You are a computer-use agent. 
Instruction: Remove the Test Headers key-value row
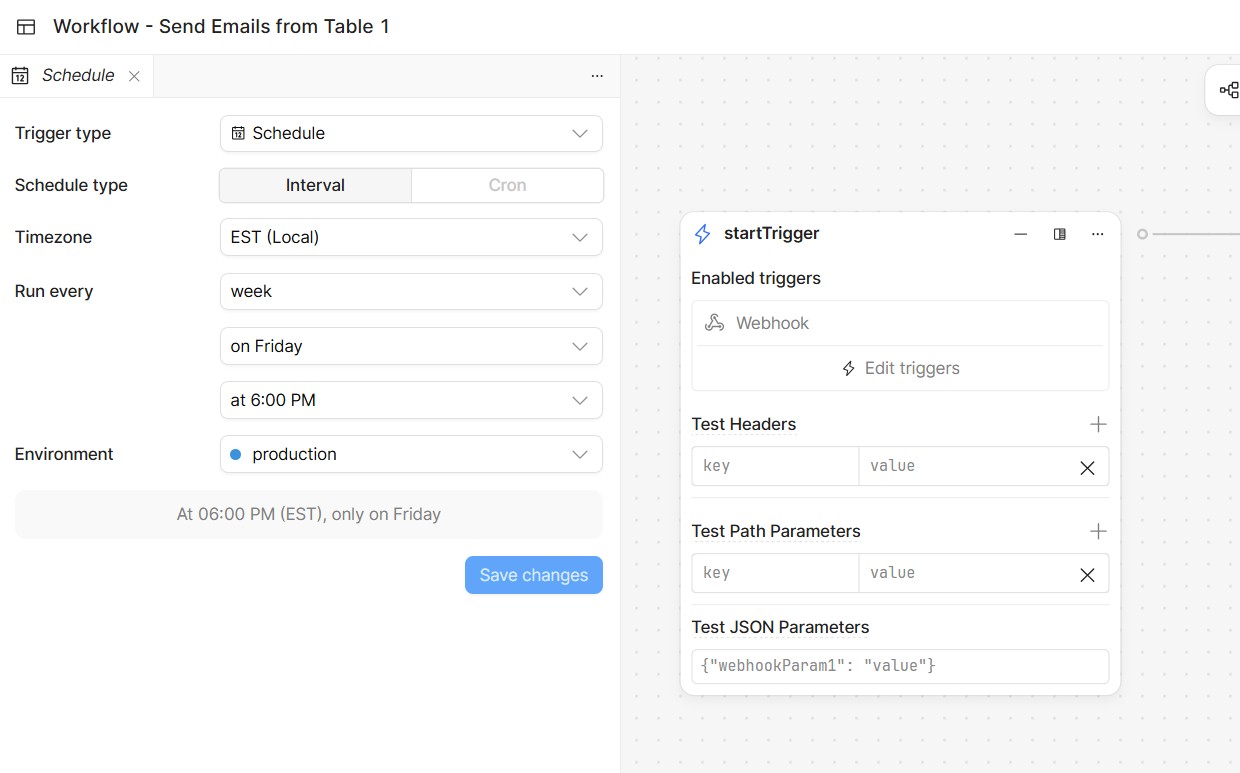1087,467
